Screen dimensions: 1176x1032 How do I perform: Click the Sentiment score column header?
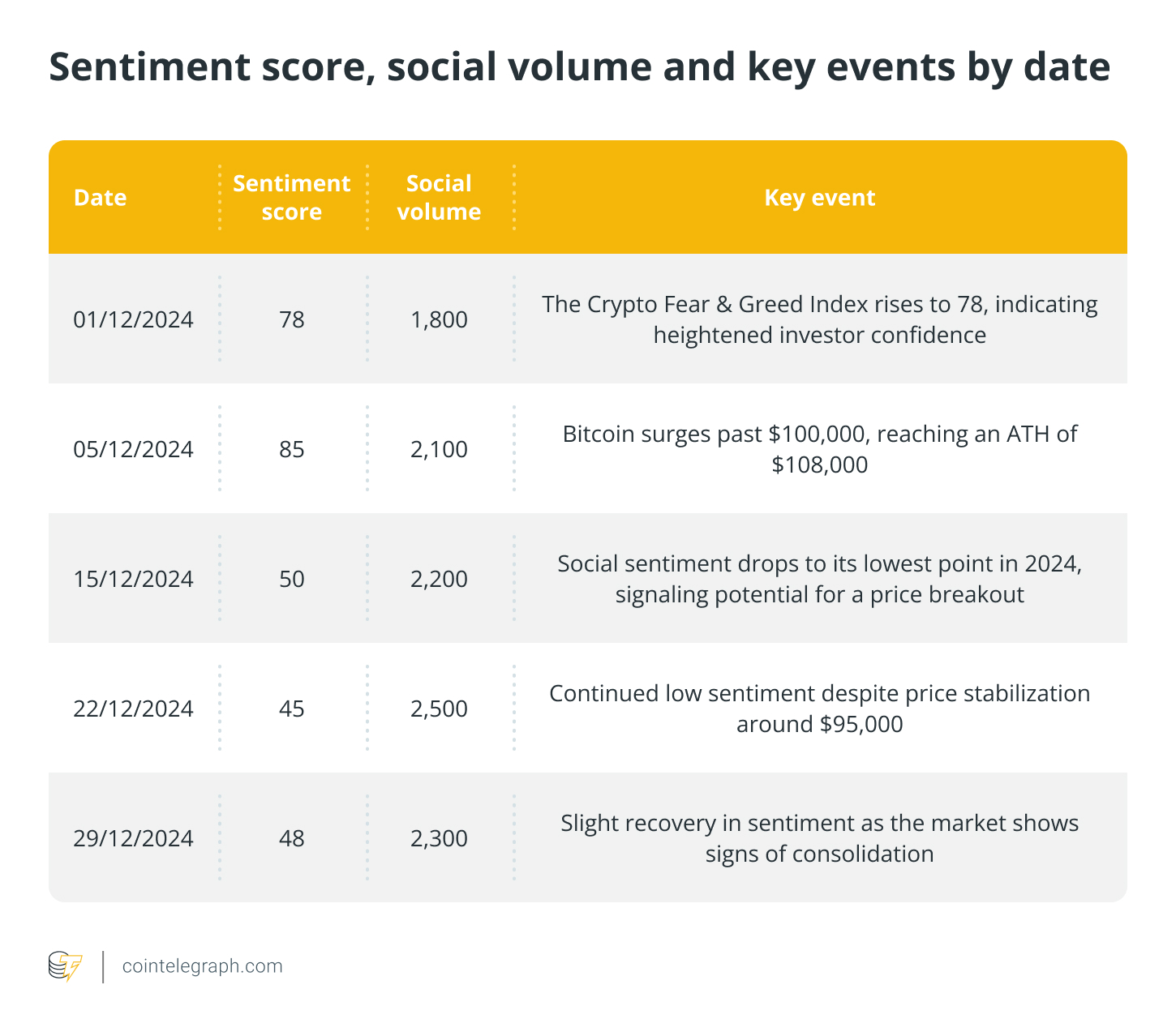(x=291, y=197)
